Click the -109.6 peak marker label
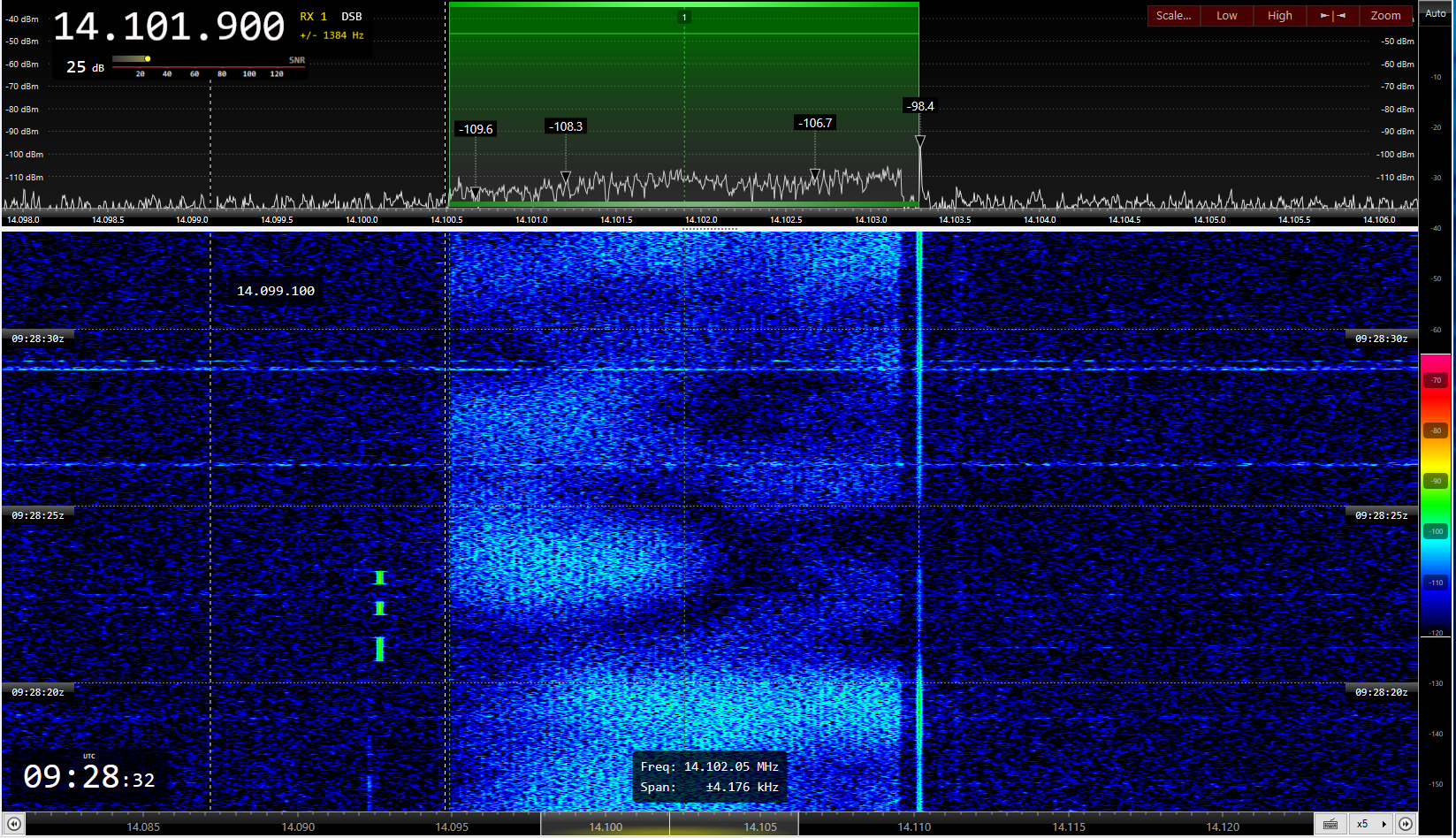The height and width of the screenshot is (838, 1456). tap(476, 129)
